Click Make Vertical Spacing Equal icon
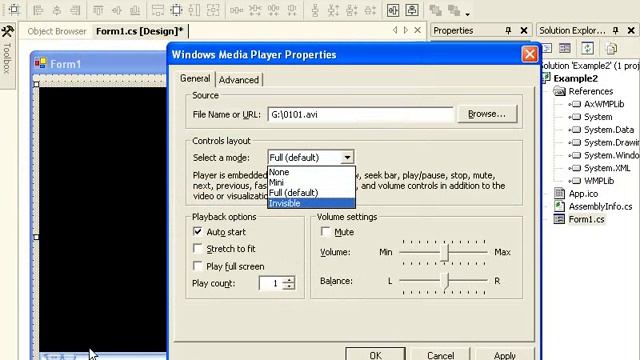The height and width of the screenshot is (360, 640). pos(315,10)
